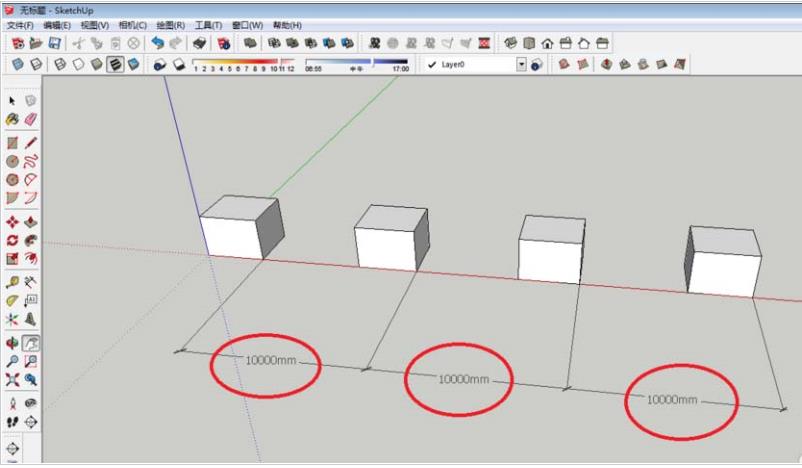The image size is (802, 468).
Task: Click the shadow month slider
Action: click(243, 62)
